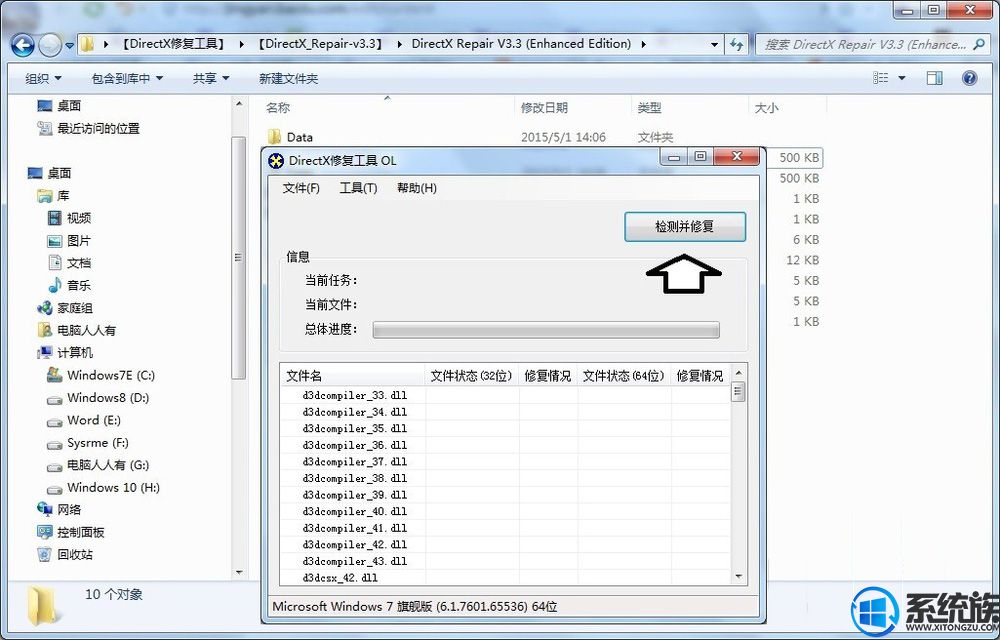Image resolution: width=1000 pixels, height=640 pixels.
Task: Expand the arrow after 【DirectX修复工具】 breadcrumb
Action: (241, 44)
